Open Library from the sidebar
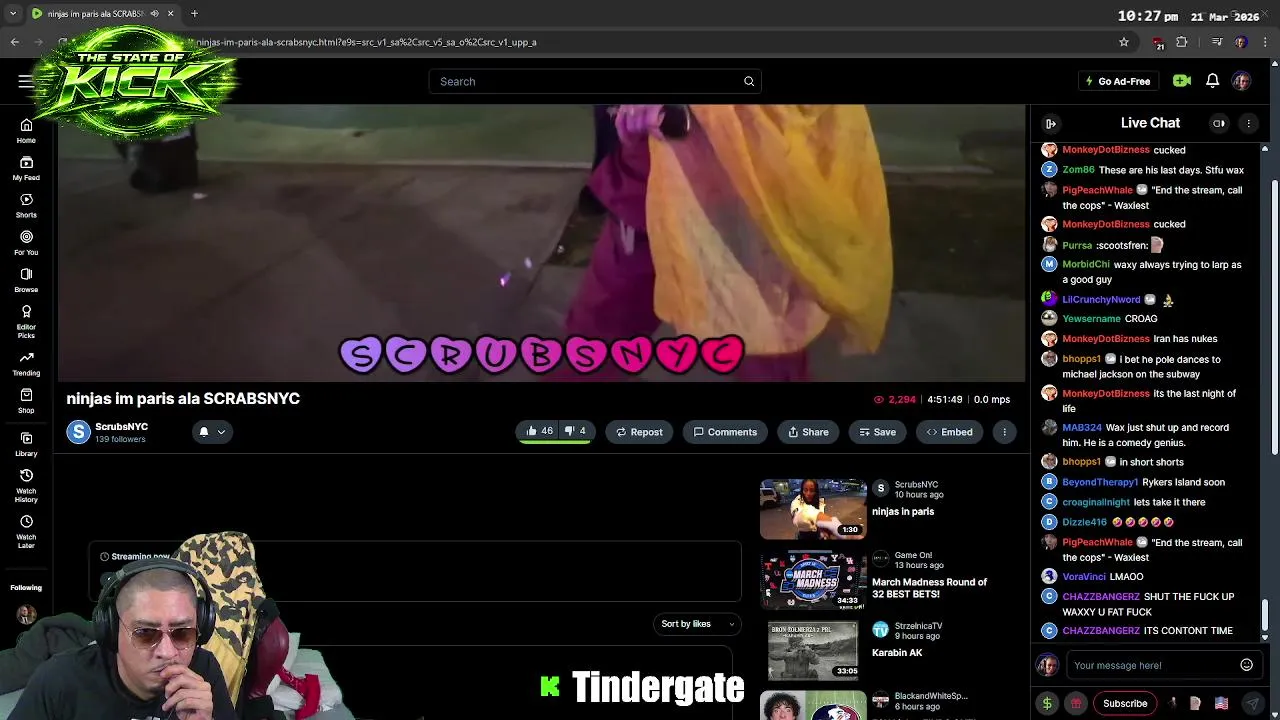The image size is (1280, 720). tap(26, 444)
